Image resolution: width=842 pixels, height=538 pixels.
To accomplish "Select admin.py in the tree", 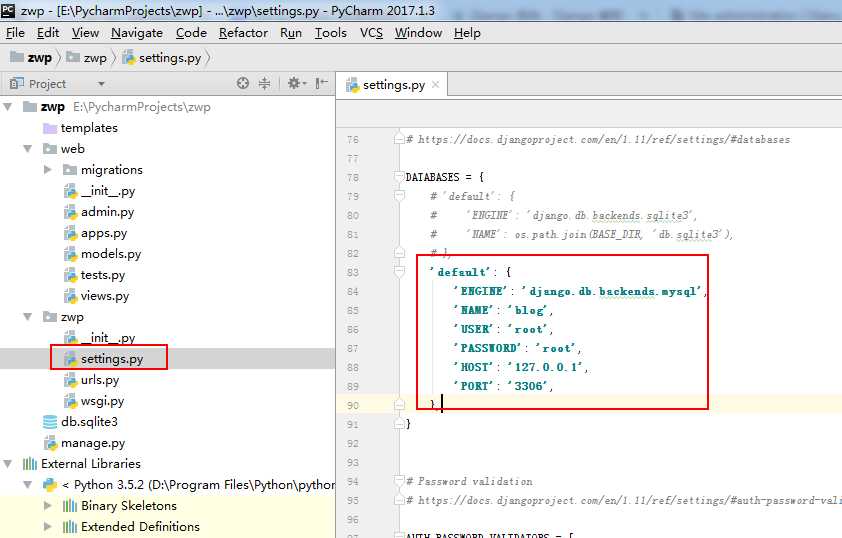I will (99, 212).
